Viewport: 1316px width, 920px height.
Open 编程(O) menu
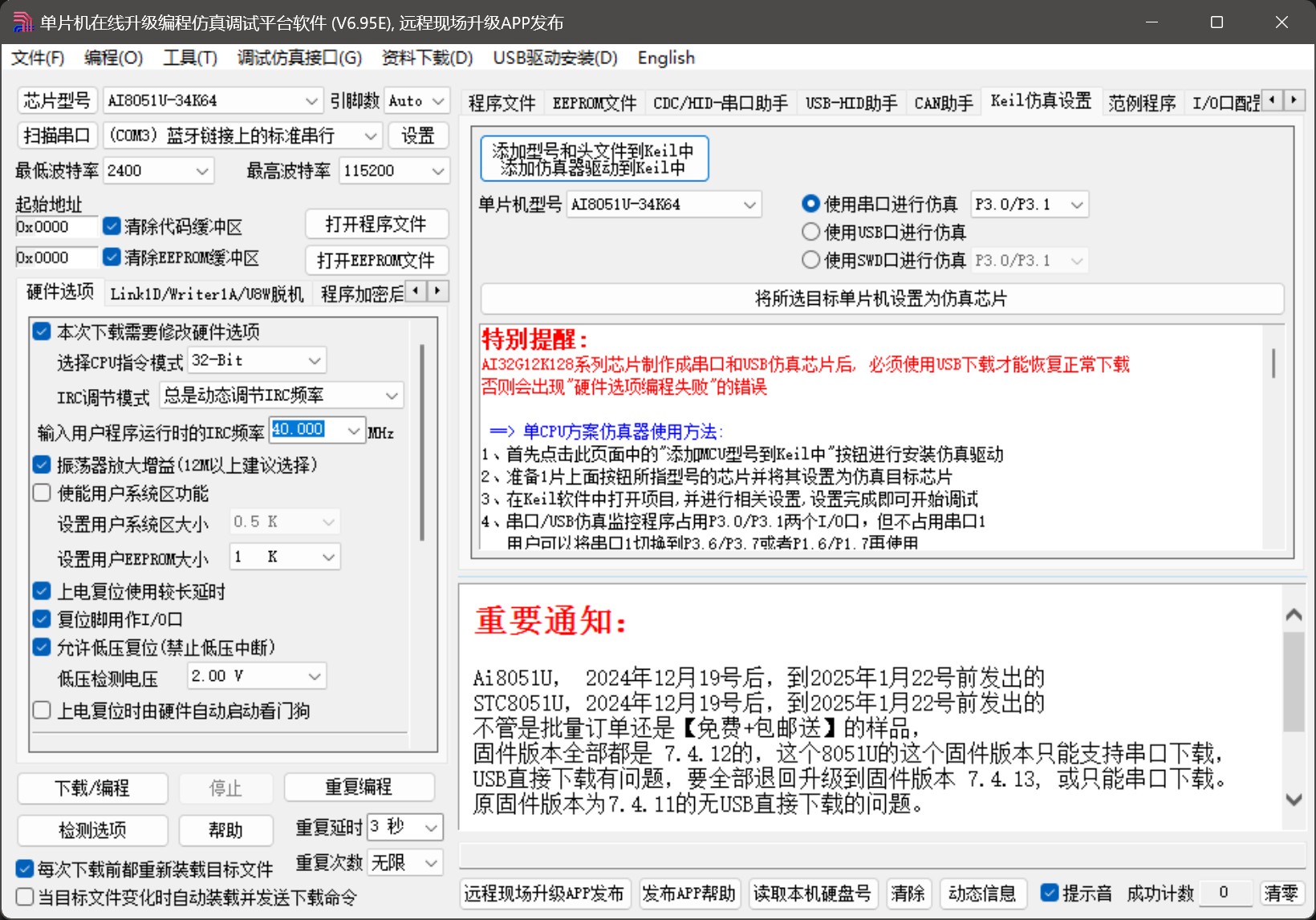click(113, 58)
